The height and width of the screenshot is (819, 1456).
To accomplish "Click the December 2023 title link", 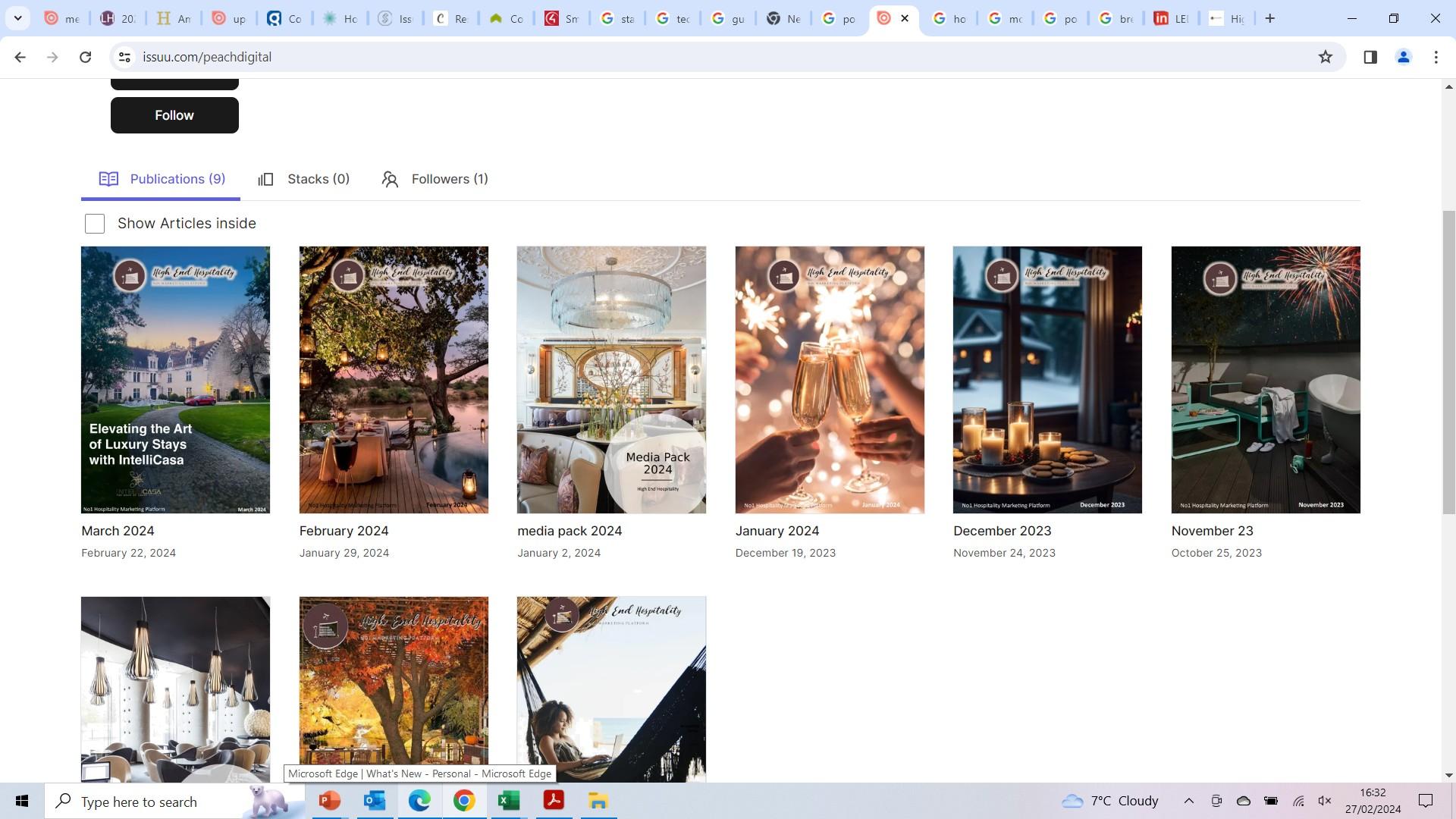I will [1002, 531].
